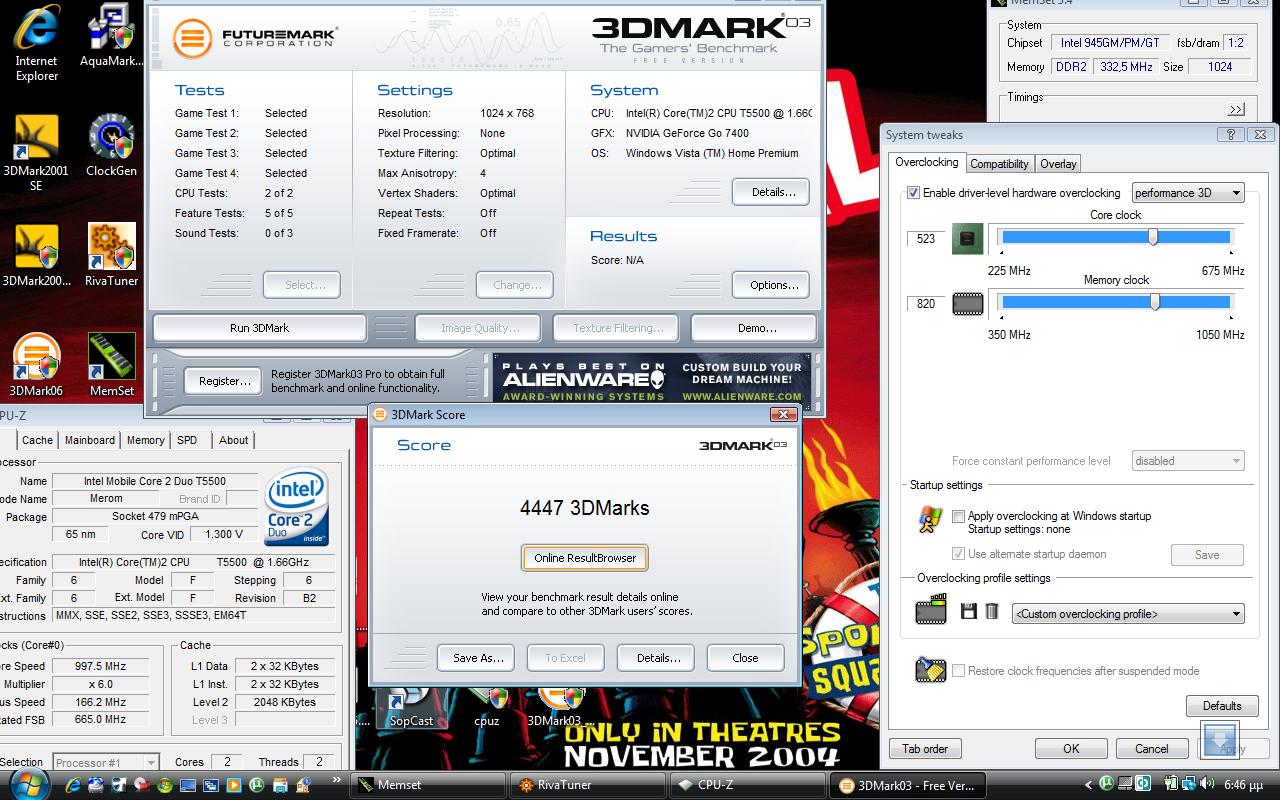
Task: Click the Defaults button in System tweaks
Action: 1222,706
